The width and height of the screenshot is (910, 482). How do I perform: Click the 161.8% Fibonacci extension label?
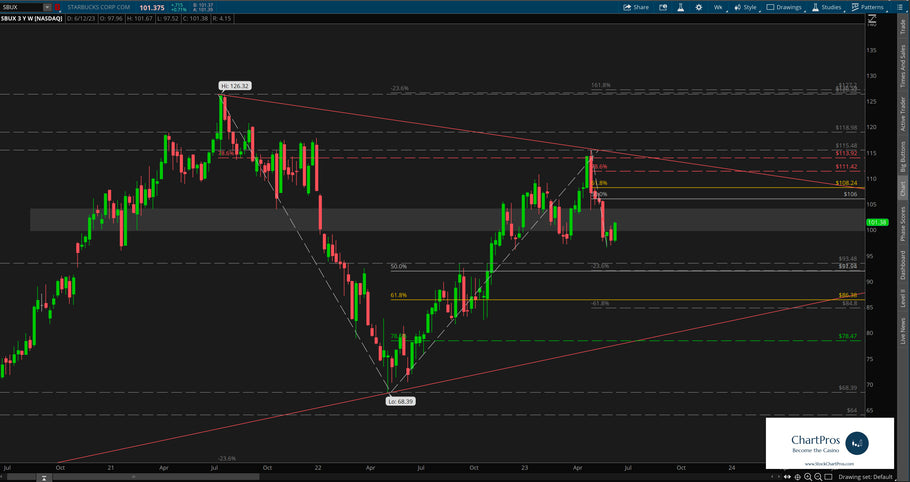[x=601, y=85]
